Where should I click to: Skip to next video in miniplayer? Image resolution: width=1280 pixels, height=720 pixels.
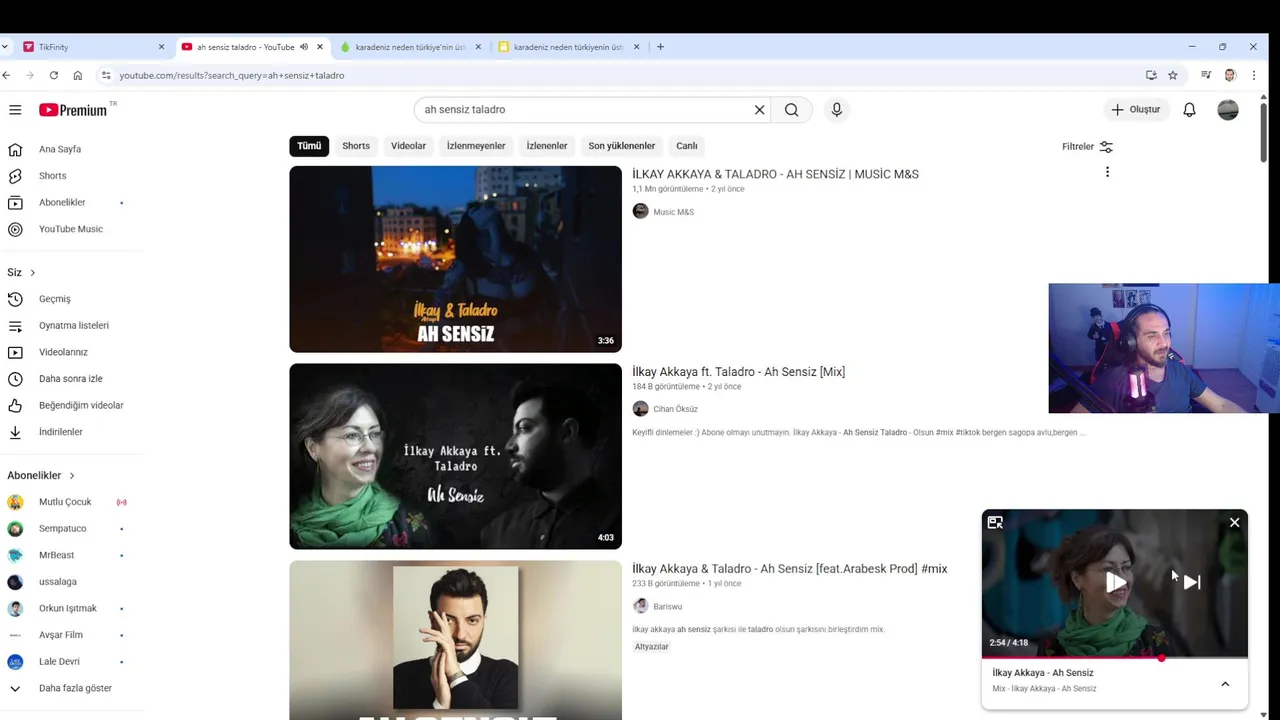[1192, 582]
